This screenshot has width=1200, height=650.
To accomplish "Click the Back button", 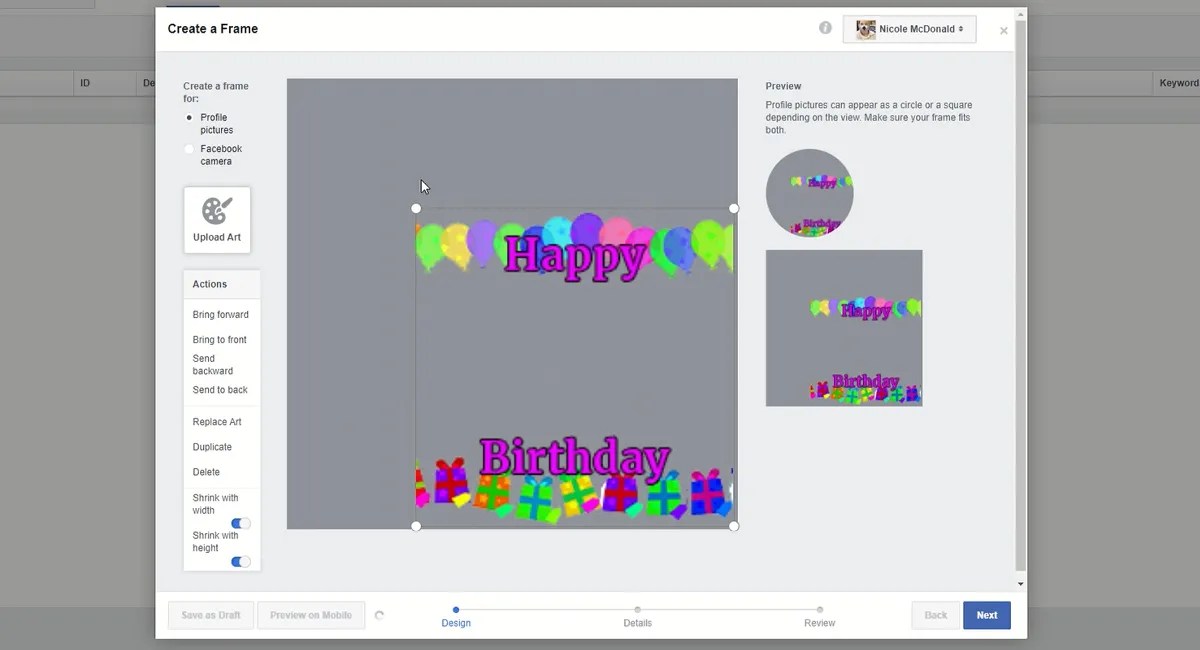I will click(934, 615).
